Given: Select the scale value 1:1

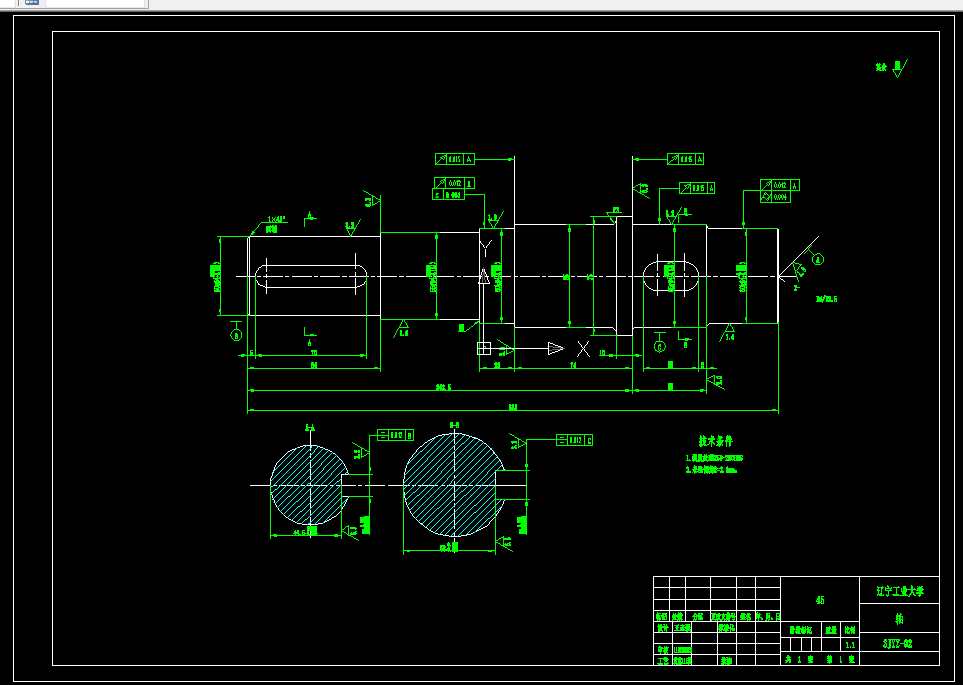Looking at the screenshot, I should click(x=850, y=645).
